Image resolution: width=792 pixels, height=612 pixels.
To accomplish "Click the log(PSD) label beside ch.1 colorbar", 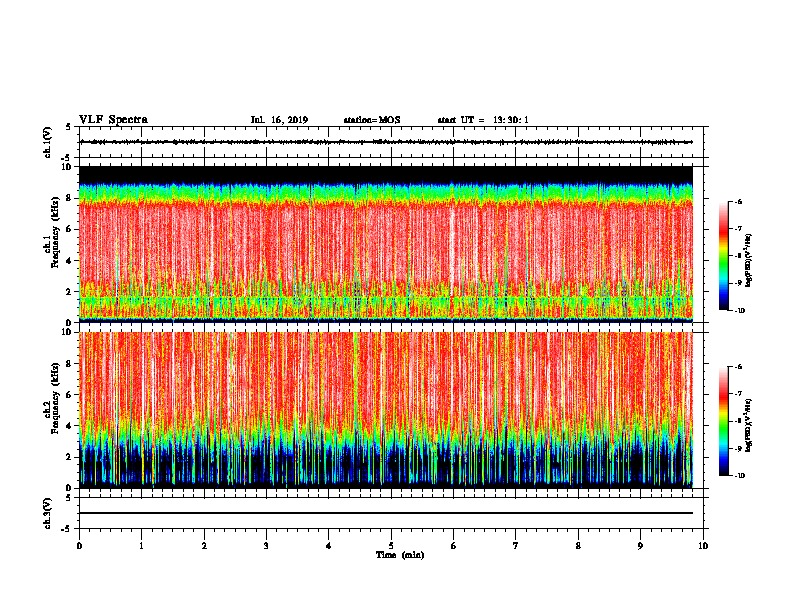I will tap(749, 260).
